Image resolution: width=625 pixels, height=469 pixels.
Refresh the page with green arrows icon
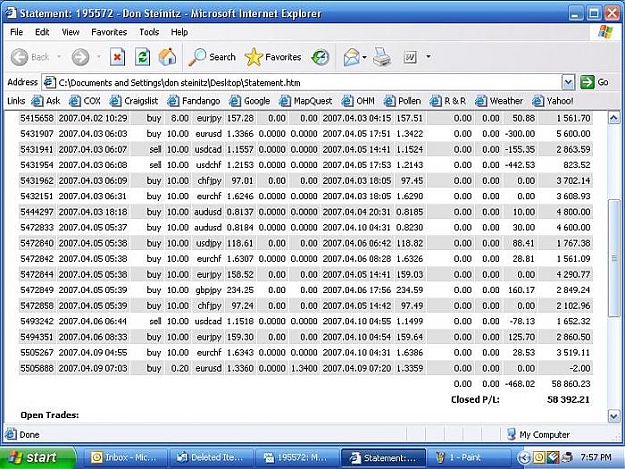[x=142, y=57]
